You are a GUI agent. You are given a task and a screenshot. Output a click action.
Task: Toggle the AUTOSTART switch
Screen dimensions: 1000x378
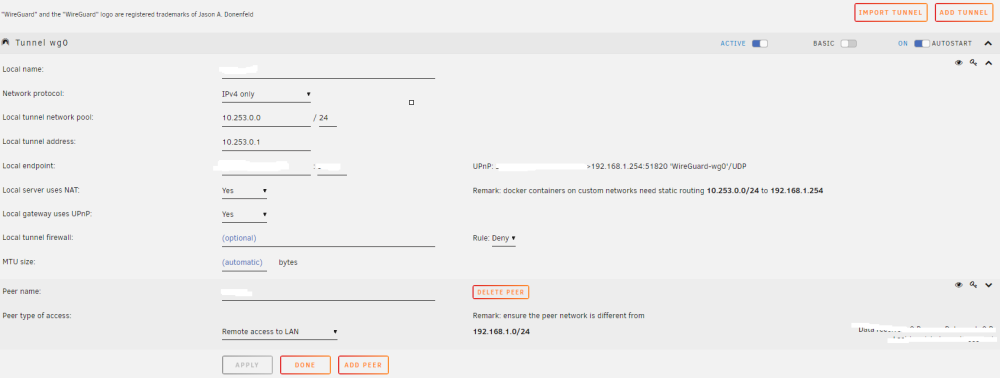(922, 43)
